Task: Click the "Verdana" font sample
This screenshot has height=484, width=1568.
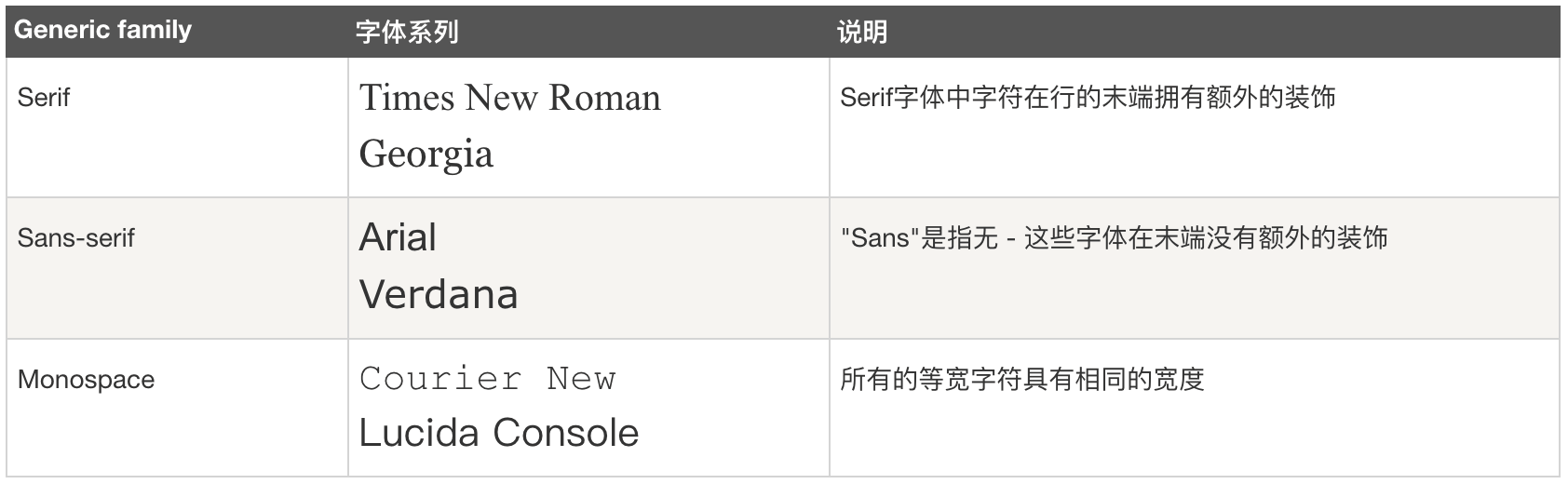Action: (x=438, y=295)
